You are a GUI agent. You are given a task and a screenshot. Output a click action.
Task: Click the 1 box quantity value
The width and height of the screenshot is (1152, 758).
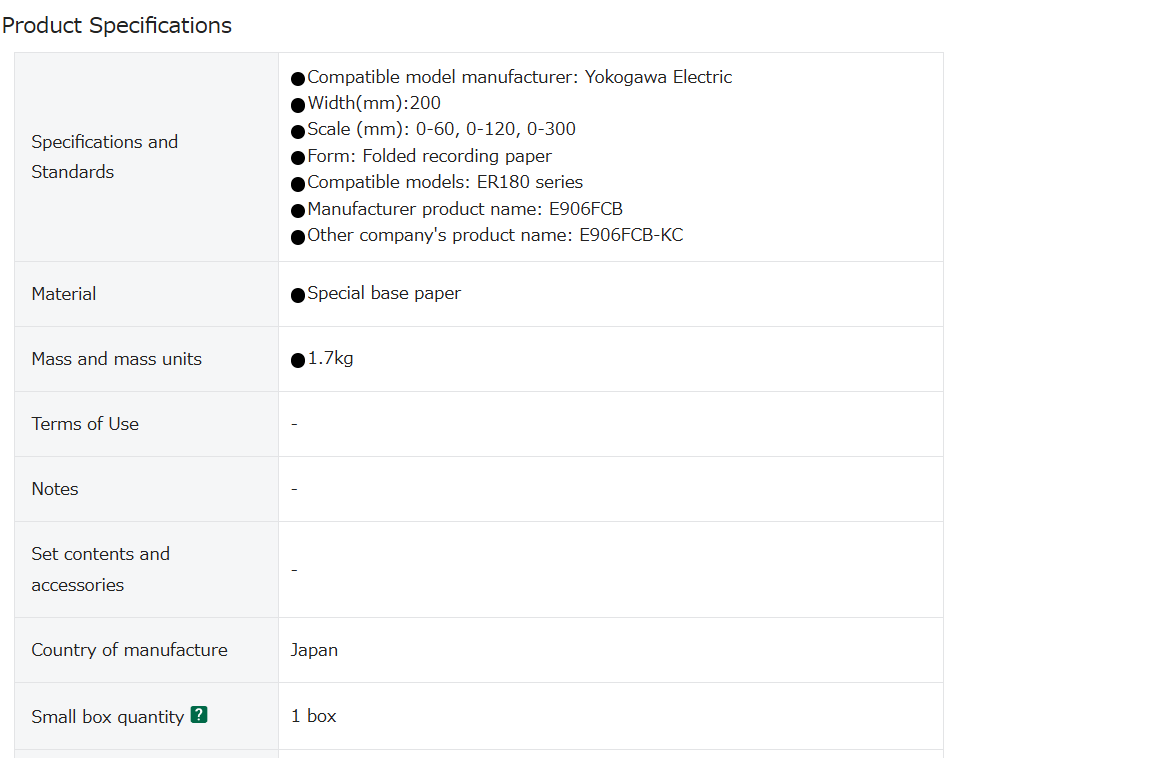313,716
